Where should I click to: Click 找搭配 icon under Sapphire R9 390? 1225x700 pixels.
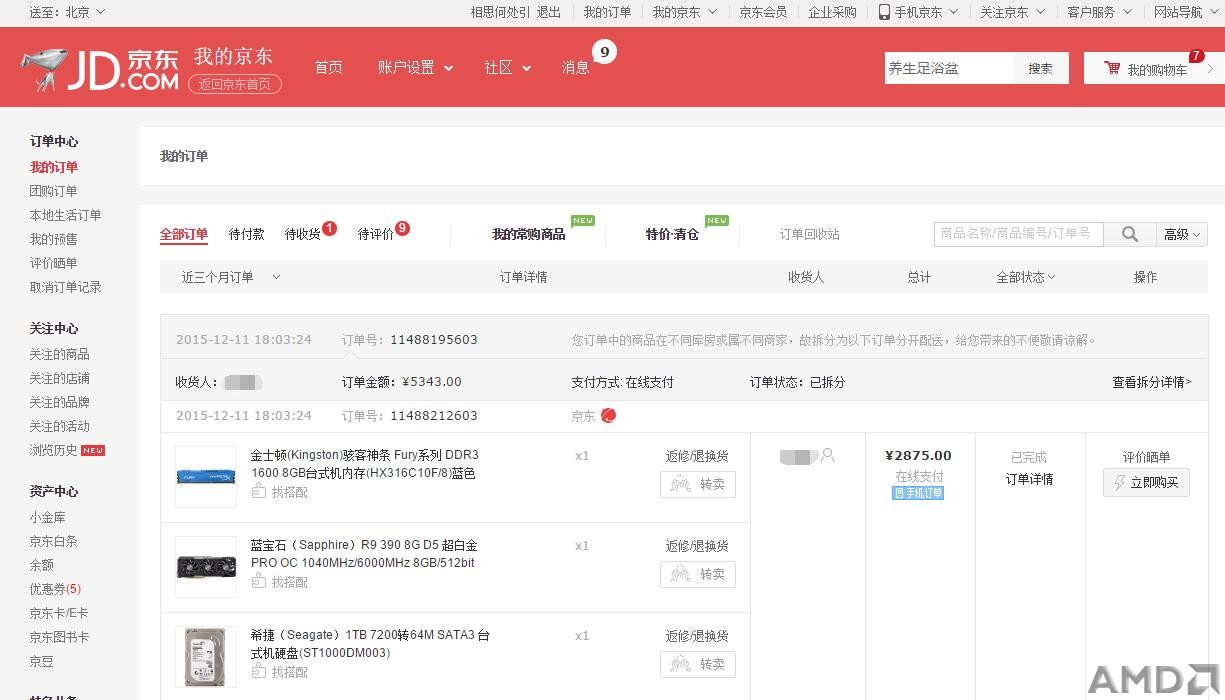(x=259, y=582)
